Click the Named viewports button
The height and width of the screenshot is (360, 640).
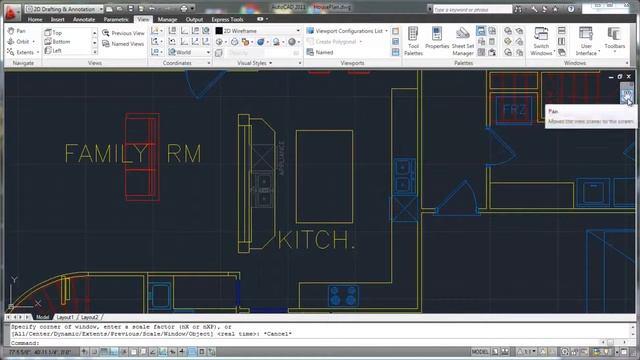tap(320, 52)
